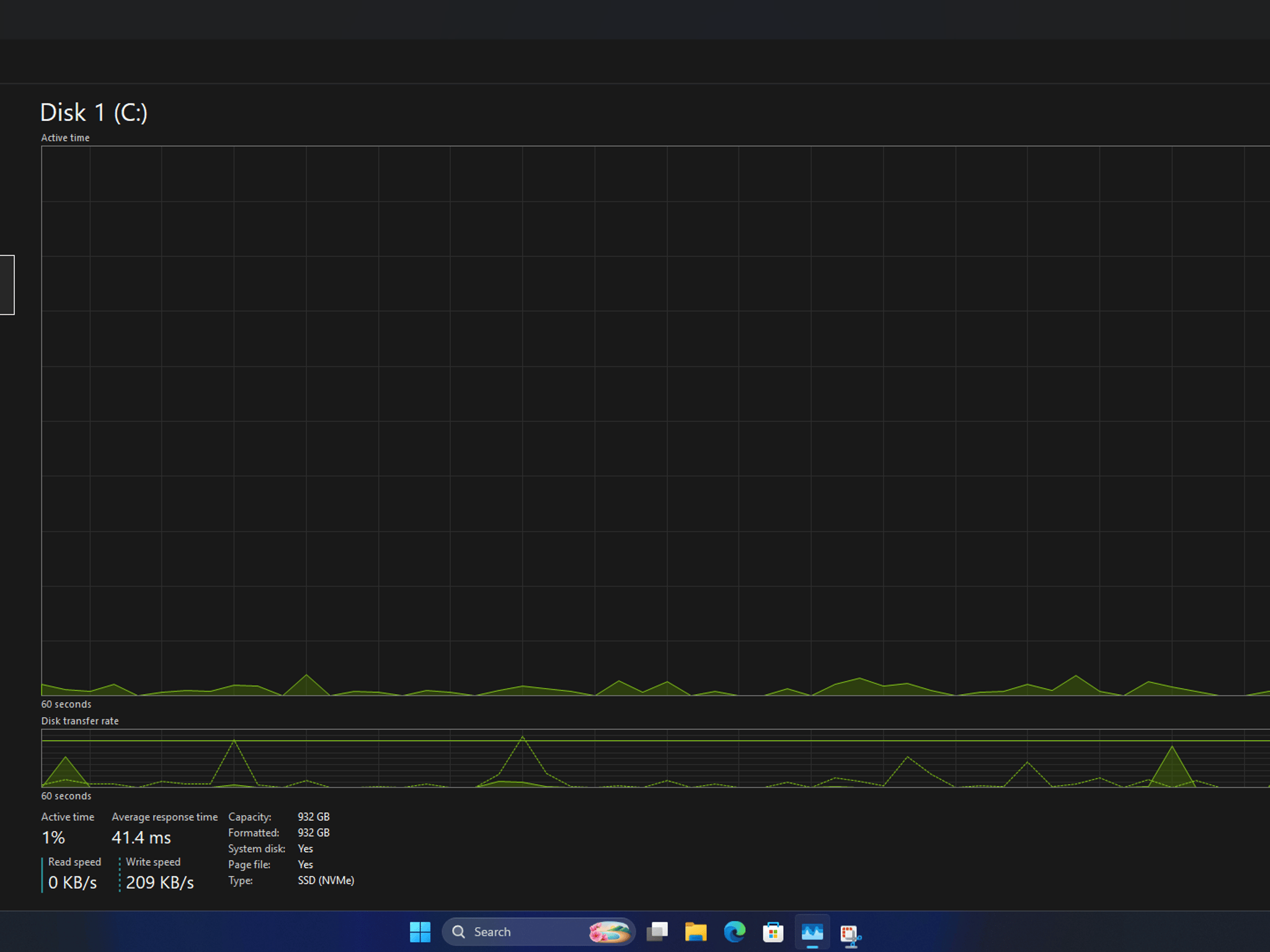Select the highlighted item at the left edge
The width and height of the screenshot is (1270, 952).
pyautogui.click(x=7, y=284)
